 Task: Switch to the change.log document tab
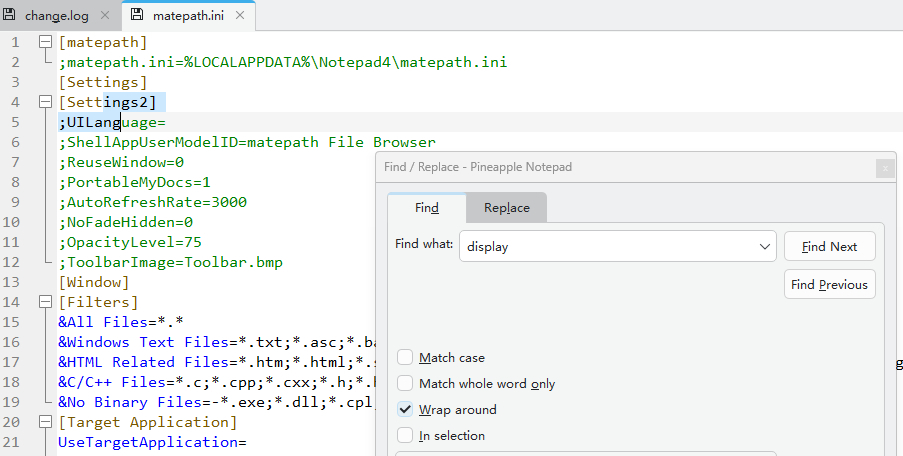pos(56,16)
